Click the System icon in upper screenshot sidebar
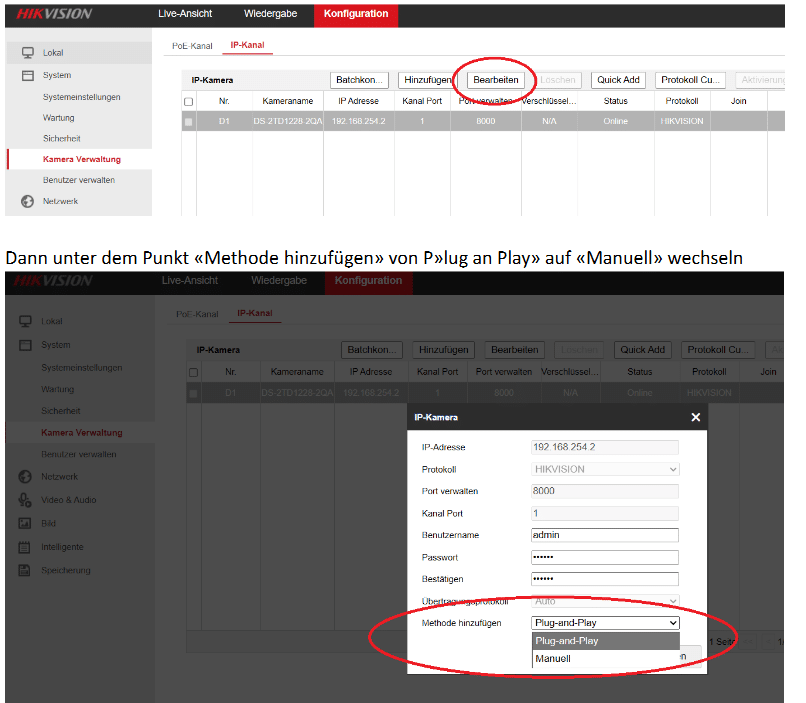Image resolution: width=806 pixels, height=703 pixels. [28, 75]
